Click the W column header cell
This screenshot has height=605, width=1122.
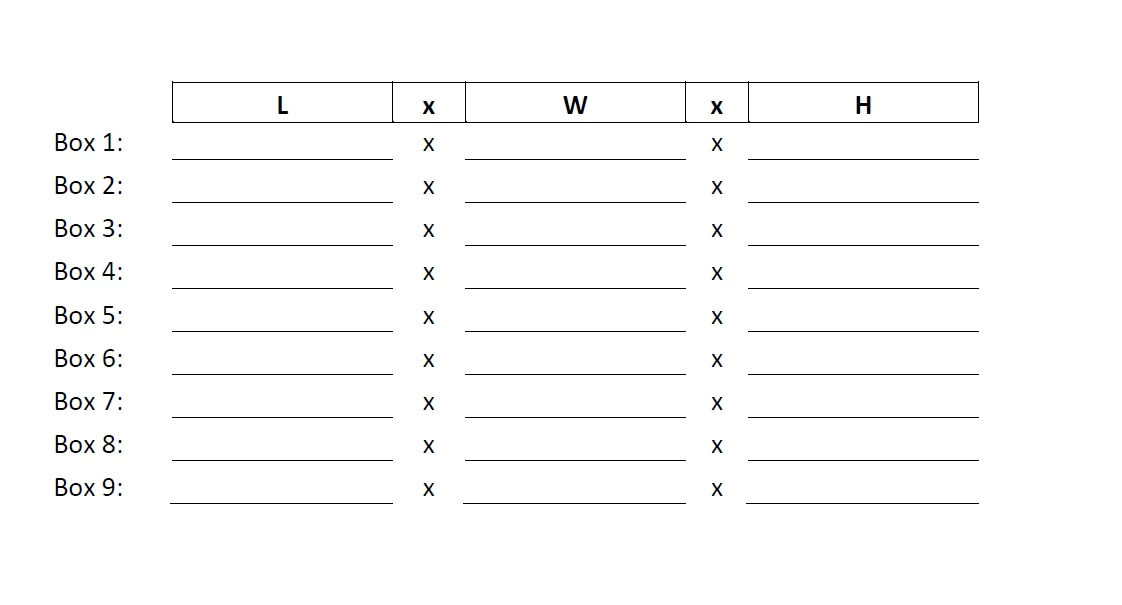575,102
